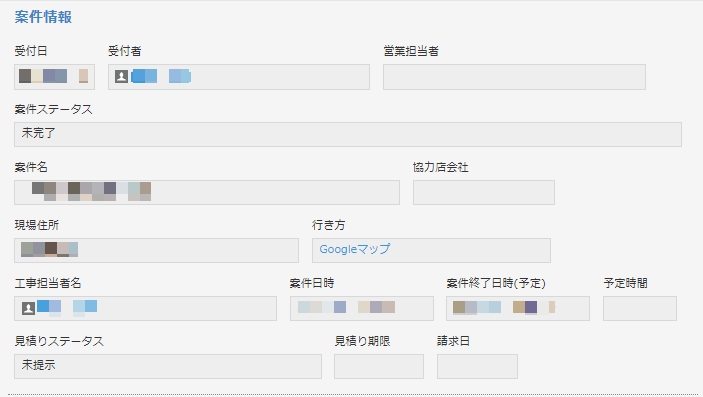Click the 行き方 field box
The height and width of the screenshot is (397, 703).
(431, 250)
